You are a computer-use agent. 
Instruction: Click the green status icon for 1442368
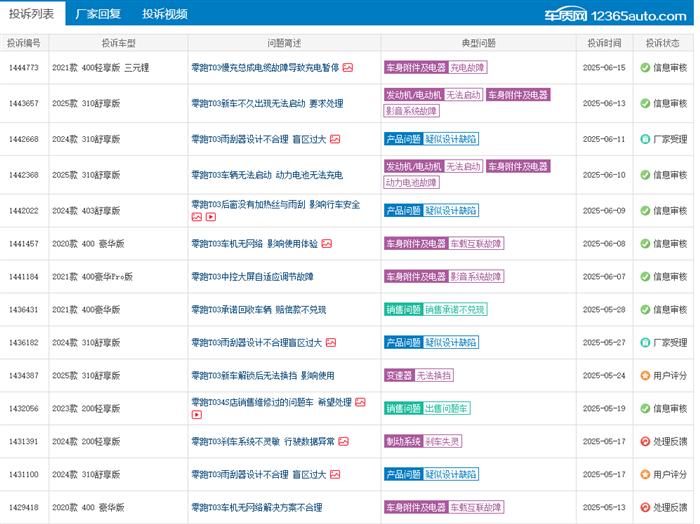pyautogui.click(x=645, y=175)
